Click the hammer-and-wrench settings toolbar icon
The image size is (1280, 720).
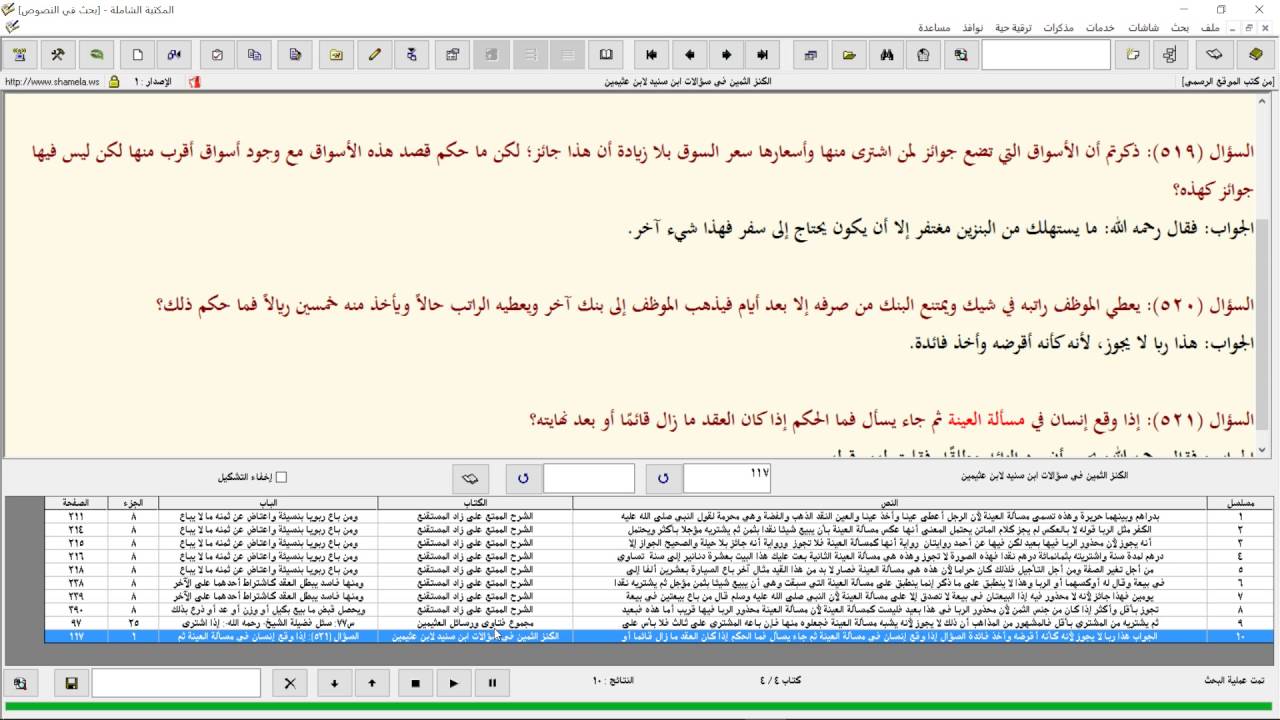click(x=58, y=55)
